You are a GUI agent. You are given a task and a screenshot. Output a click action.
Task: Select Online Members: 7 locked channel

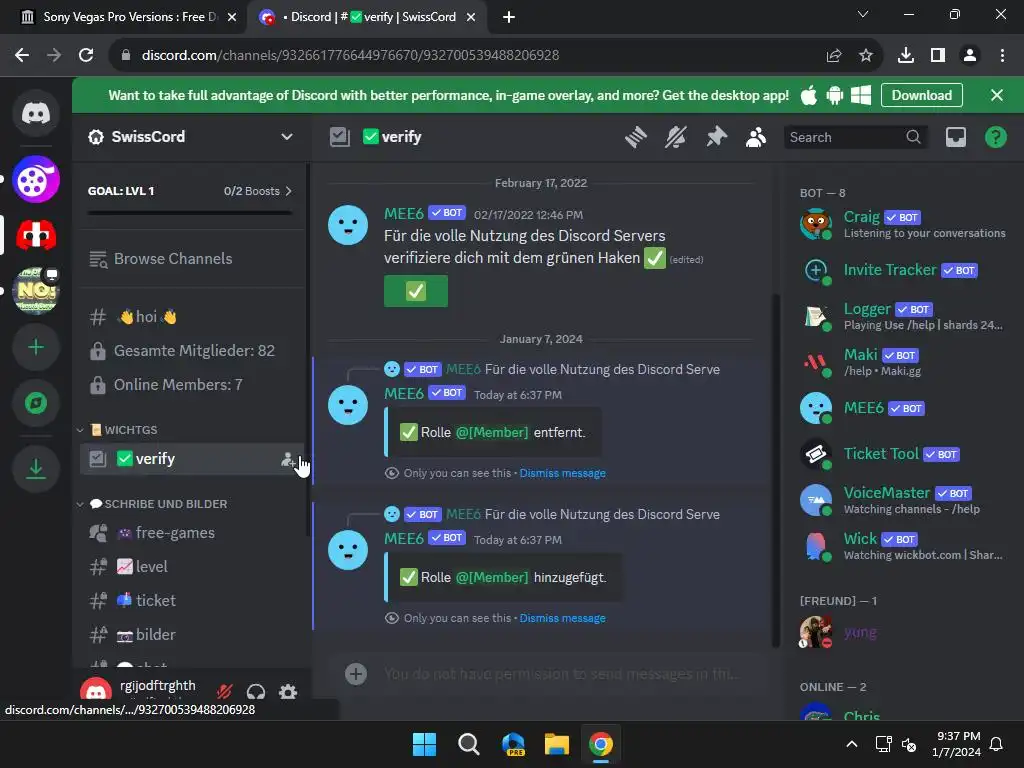tap(190, 385)
